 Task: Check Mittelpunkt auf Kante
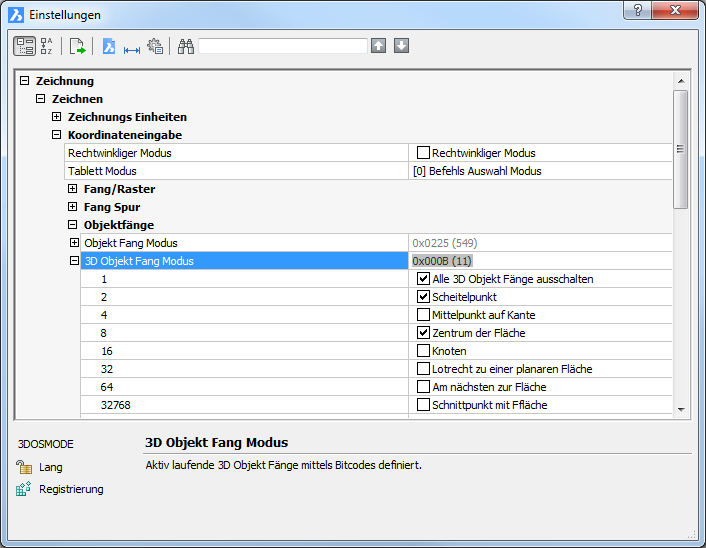(x=423, y=315)
